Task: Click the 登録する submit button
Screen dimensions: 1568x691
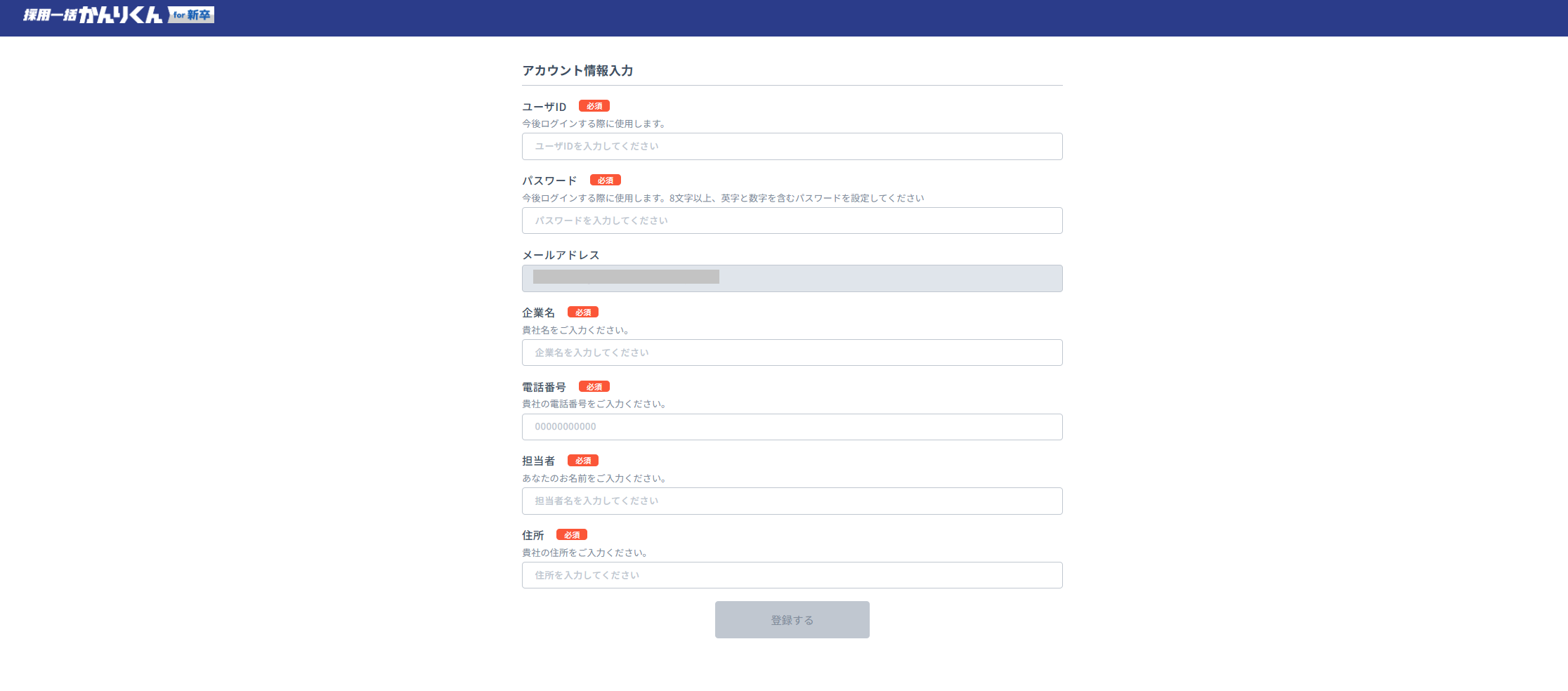Action: [x=791, y=619]
